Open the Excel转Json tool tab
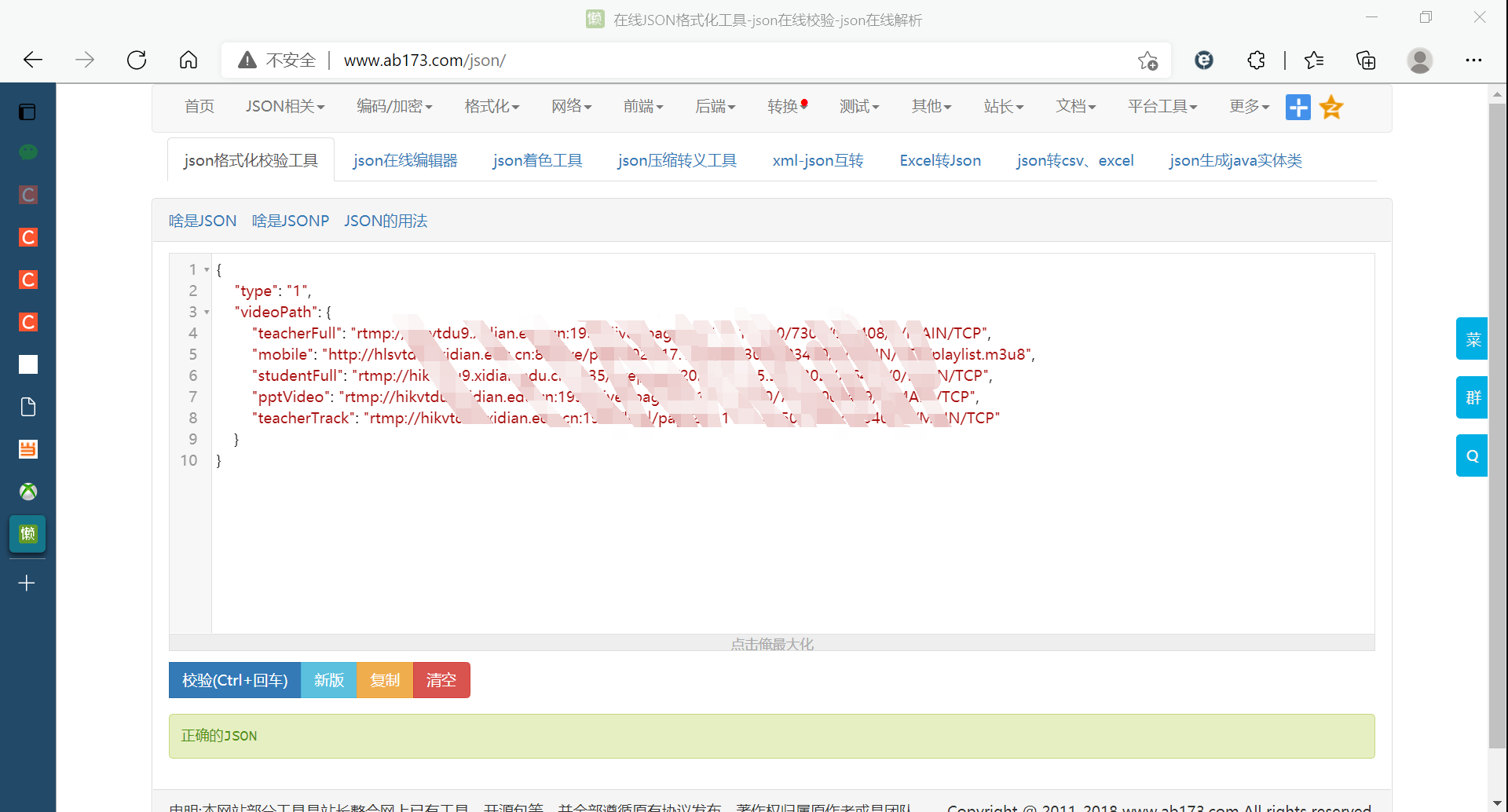 pos(940,160)
